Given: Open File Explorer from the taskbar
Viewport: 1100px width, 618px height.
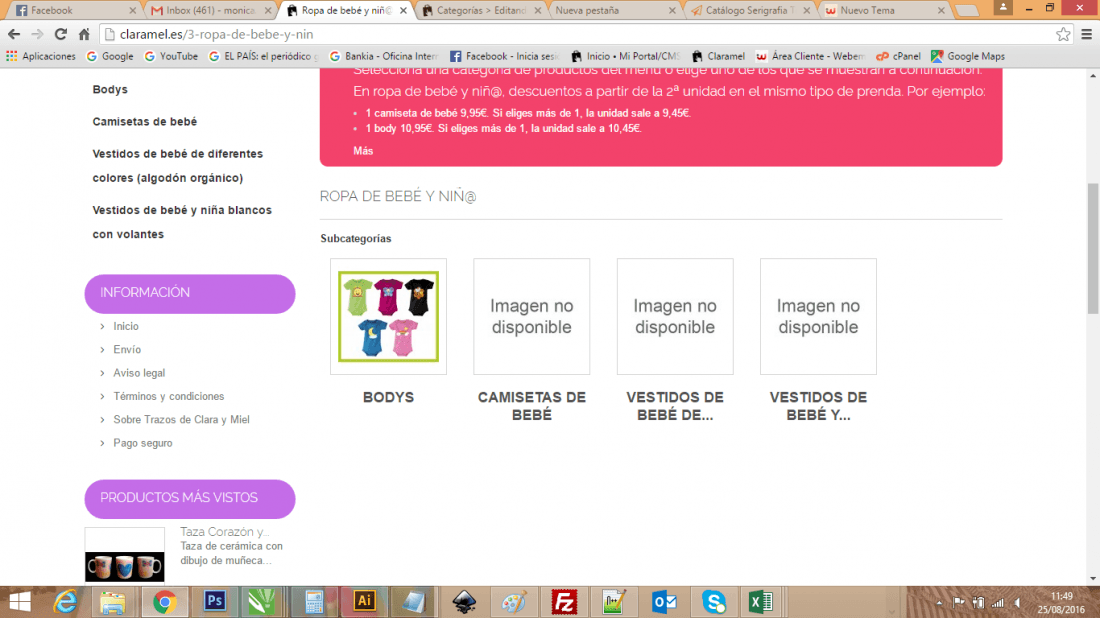Looking at the screenshot, I should pos(112,602).
